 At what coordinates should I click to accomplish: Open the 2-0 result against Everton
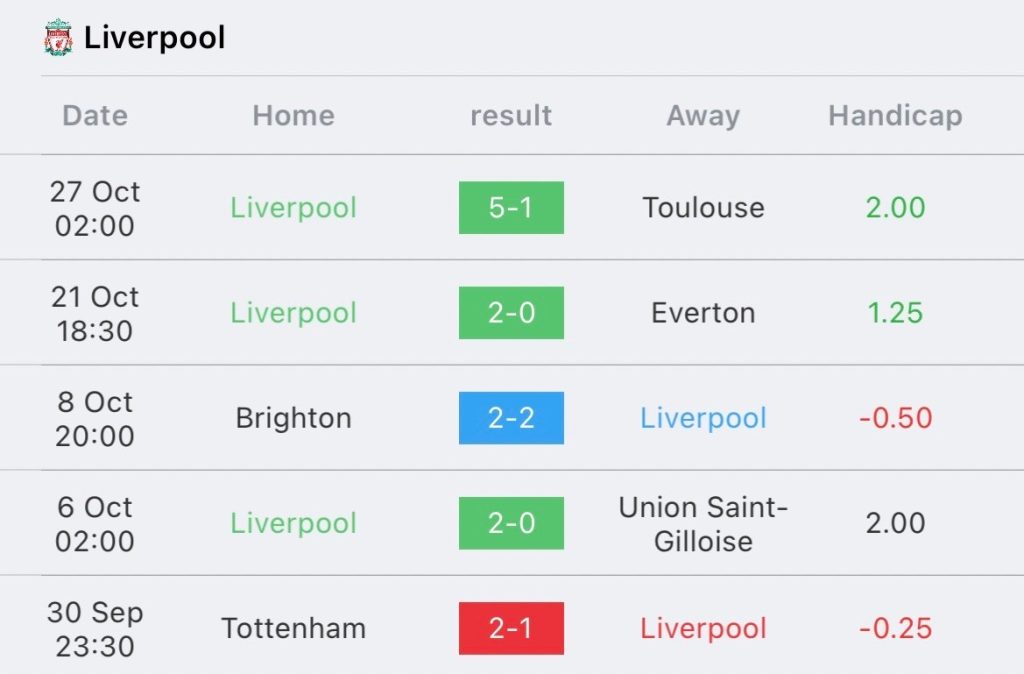click(511, 313)
